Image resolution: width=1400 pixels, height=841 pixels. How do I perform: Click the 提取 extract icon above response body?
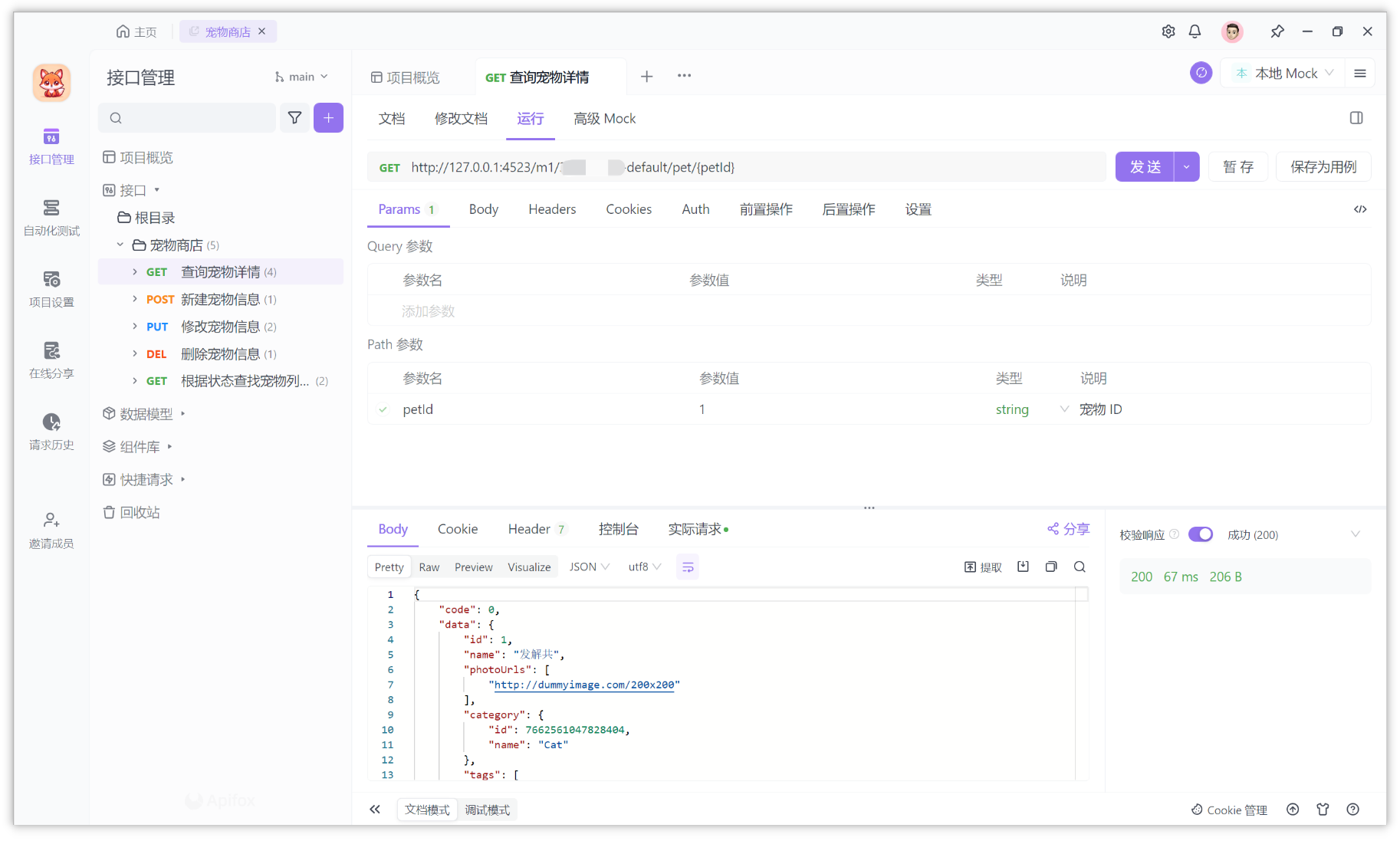point(983,567)
